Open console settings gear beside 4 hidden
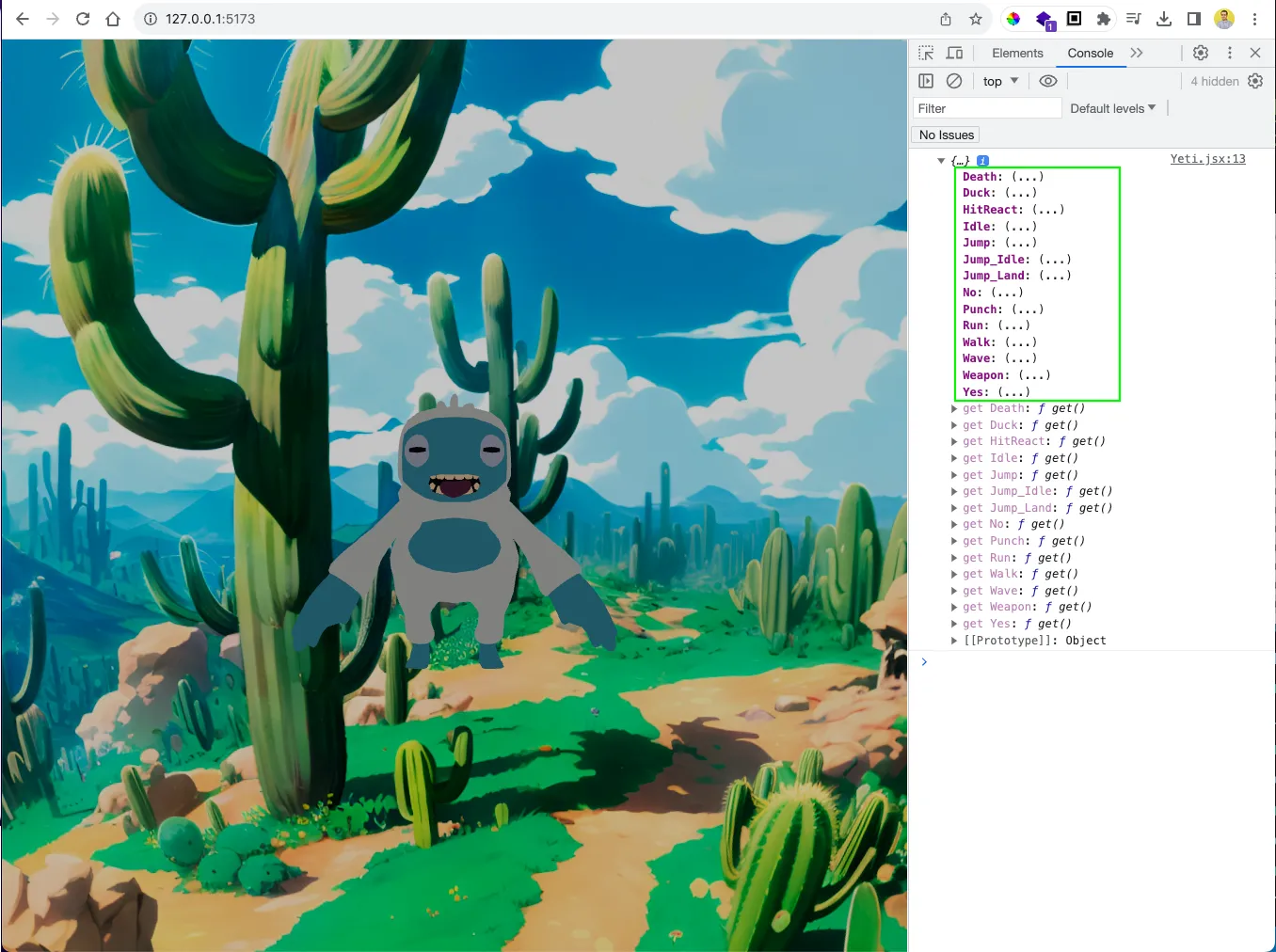Screen dimensions: 1276x952 [1255, 81]
